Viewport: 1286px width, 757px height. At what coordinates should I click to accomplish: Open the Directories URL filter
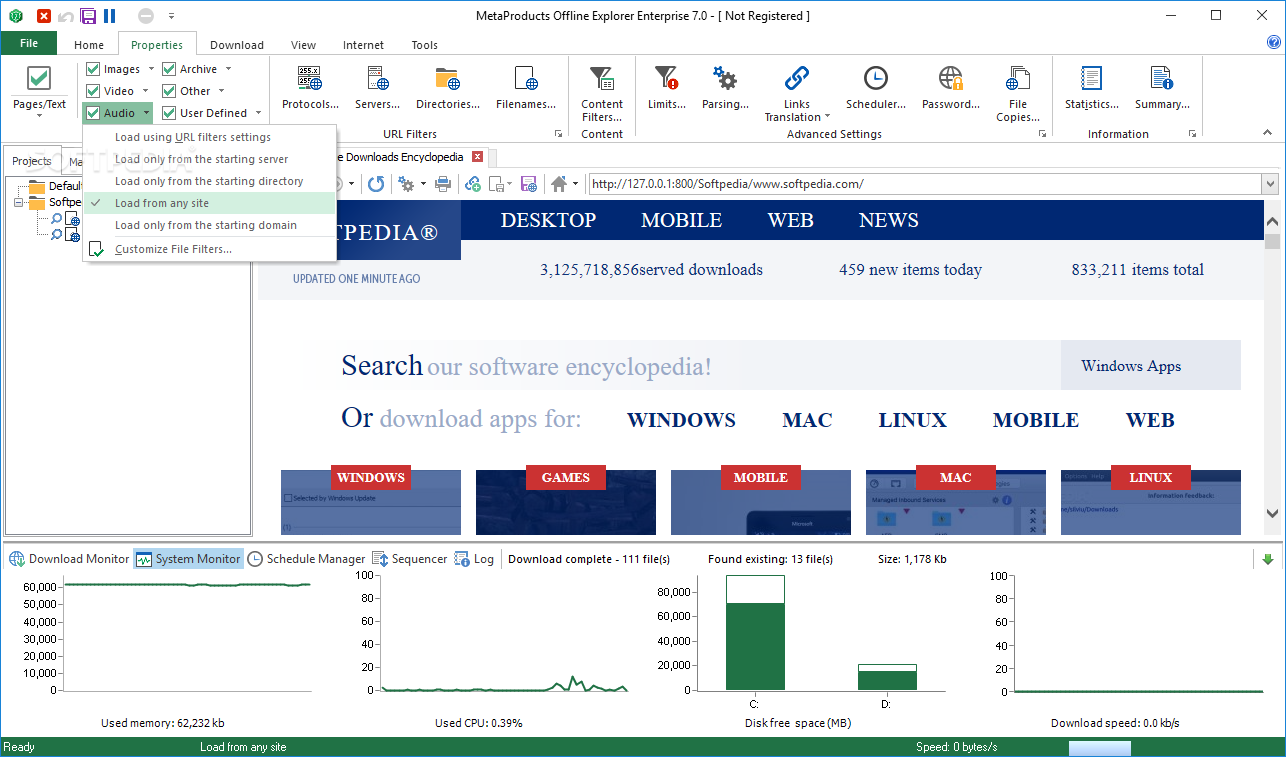(x=448, y=88)
